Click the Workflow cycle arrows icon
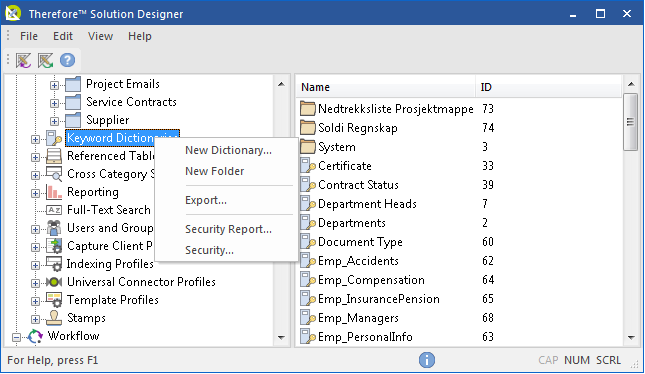This screenshot has height=374, width=645. pyautogui.click(x=35, y=336)
